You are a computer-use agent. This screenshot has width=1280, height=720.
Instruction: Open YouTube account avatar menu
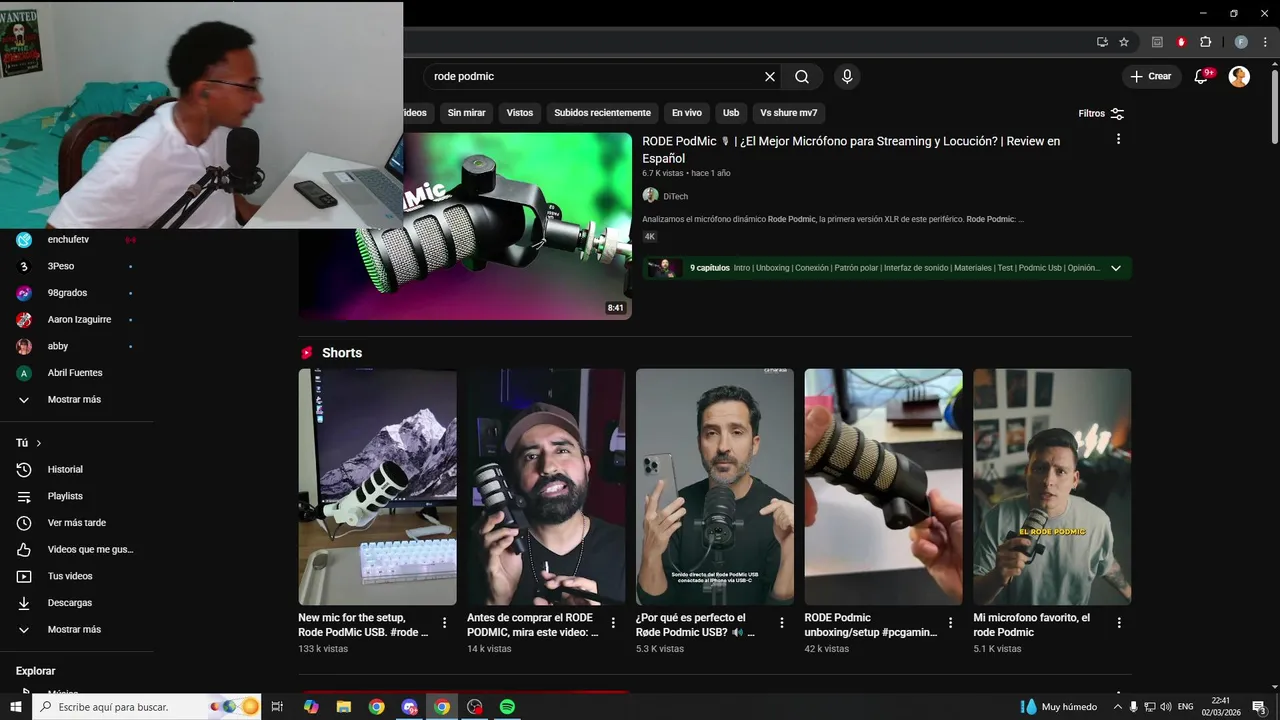point(1239,77)
